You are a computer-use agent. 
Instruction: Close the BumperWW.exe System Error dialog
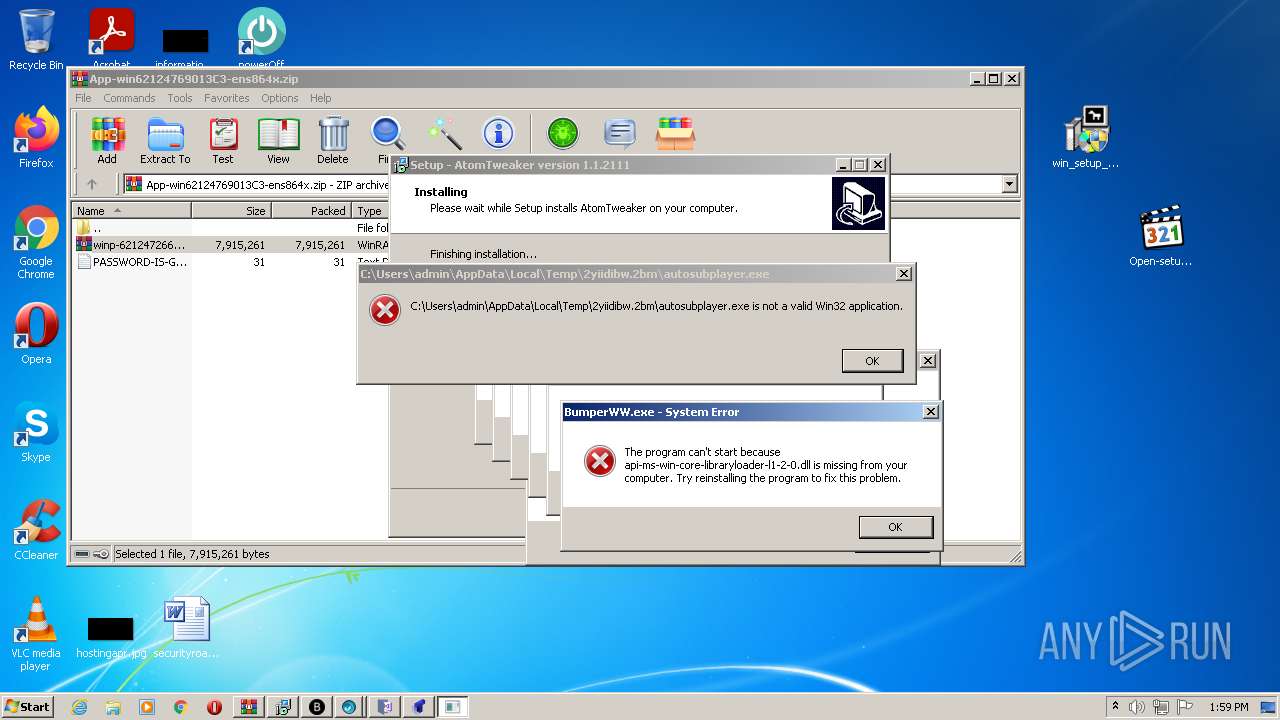[931, 412]
